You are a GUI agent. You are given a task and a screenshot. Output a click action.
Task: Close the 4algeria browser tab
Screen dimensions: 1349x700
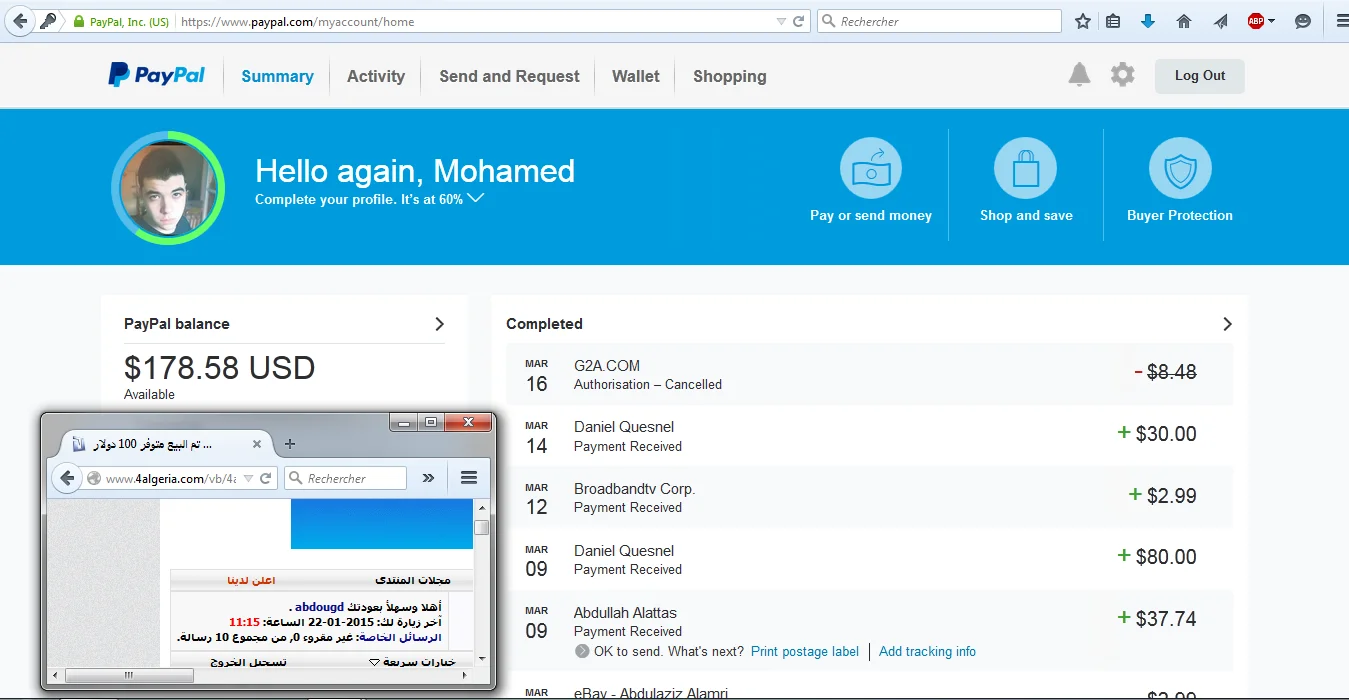(x=257, y=444)
